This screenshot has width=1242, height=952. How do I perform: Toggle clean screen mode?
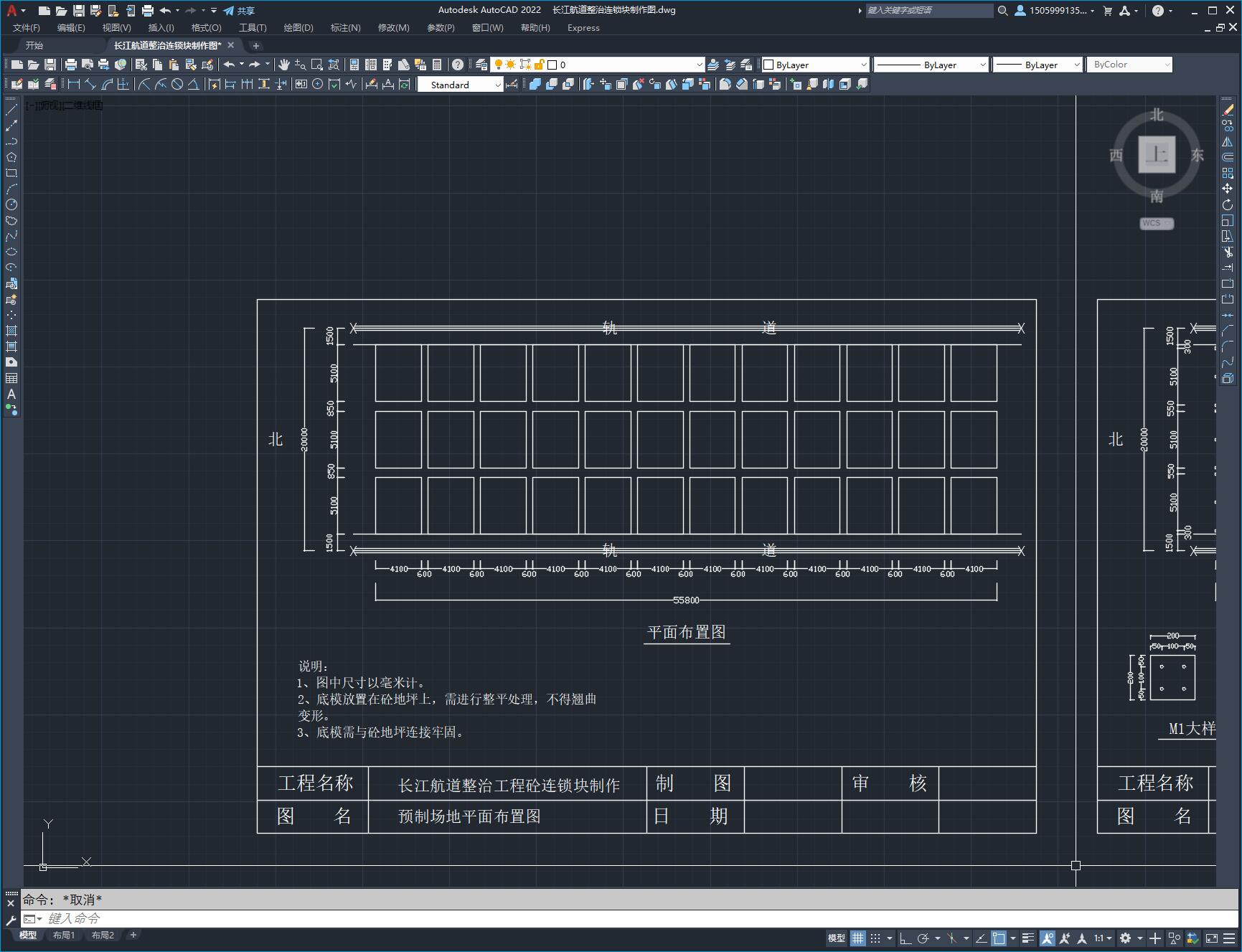pyautogui.click(x=1211, y=938)
